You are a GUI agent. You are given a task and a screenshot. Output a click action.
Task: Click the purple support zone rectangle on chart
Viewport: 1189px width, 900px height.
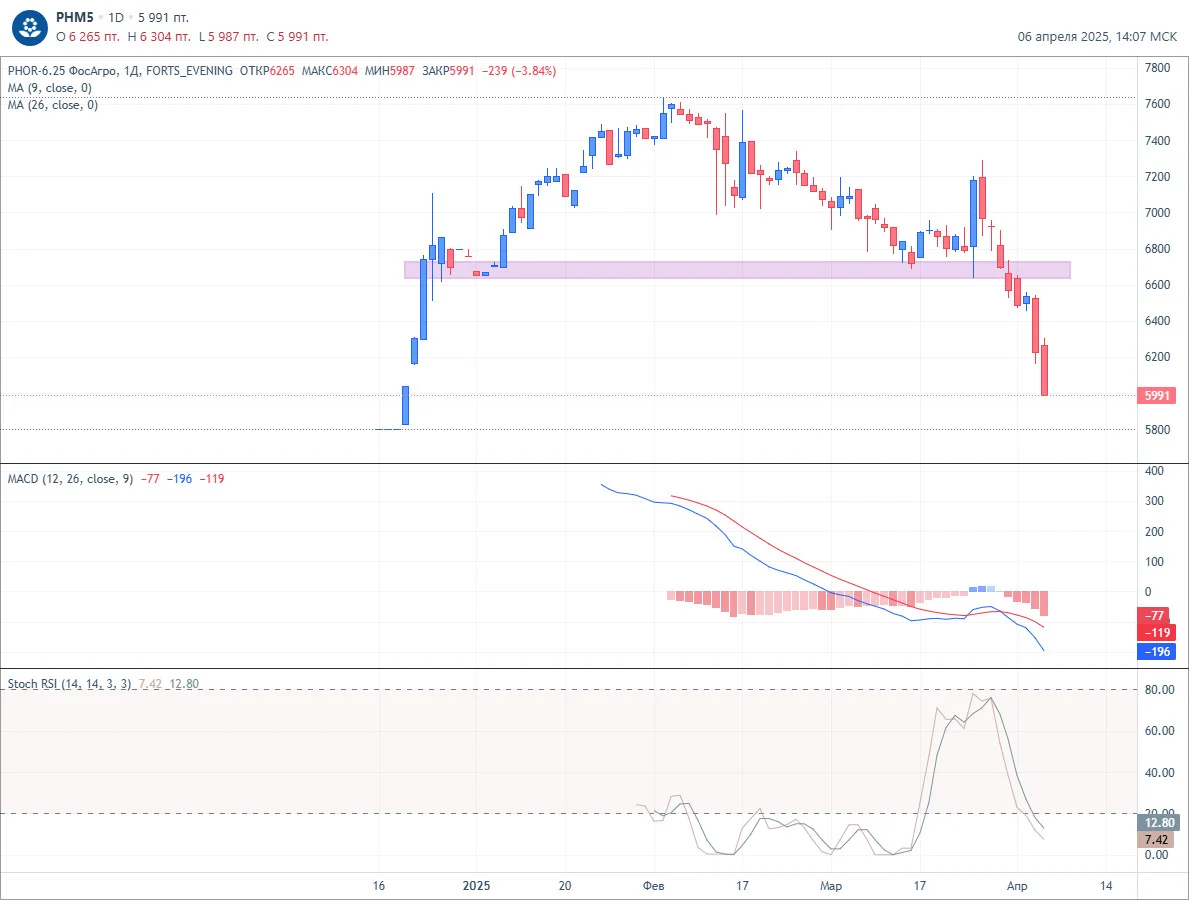pos(737,270)
